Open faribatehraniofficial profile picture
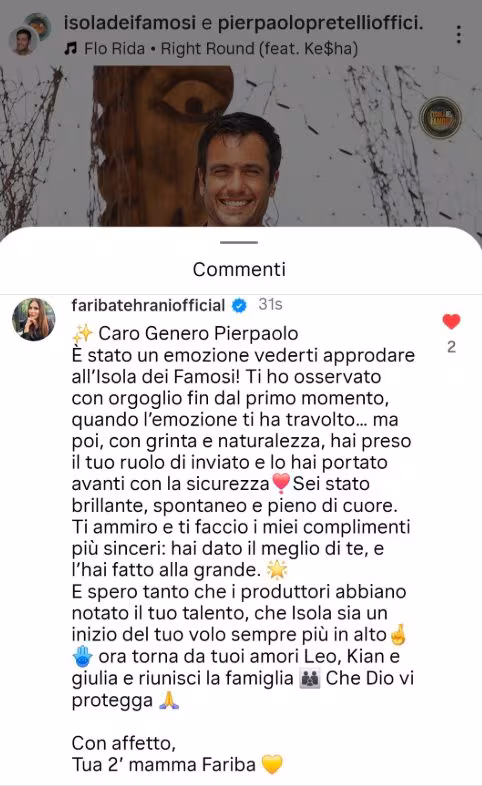 click(x=34, y=319)
